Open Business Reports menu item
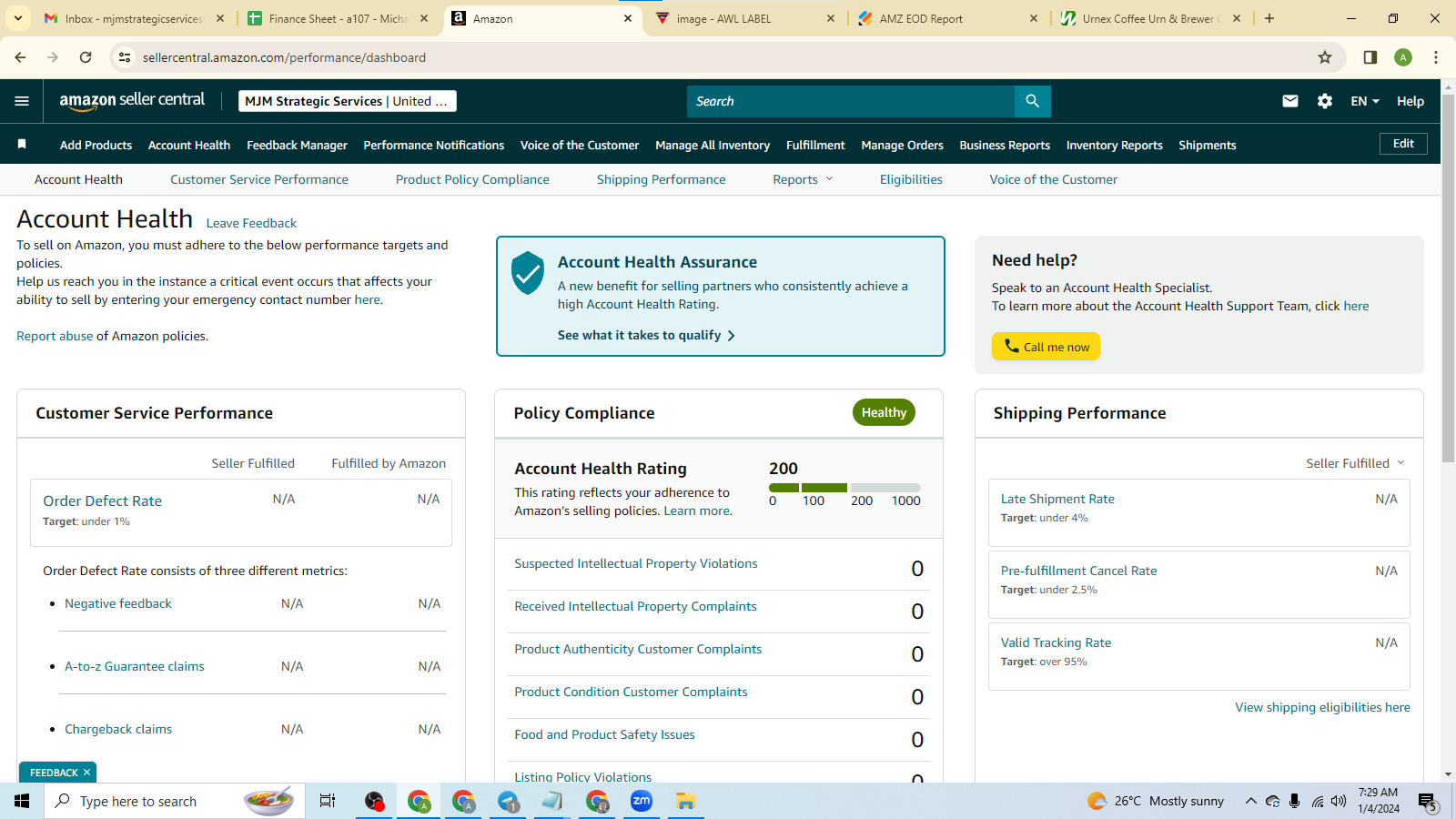Screen dimensions: 1456x819 [x=1005, y=145]
